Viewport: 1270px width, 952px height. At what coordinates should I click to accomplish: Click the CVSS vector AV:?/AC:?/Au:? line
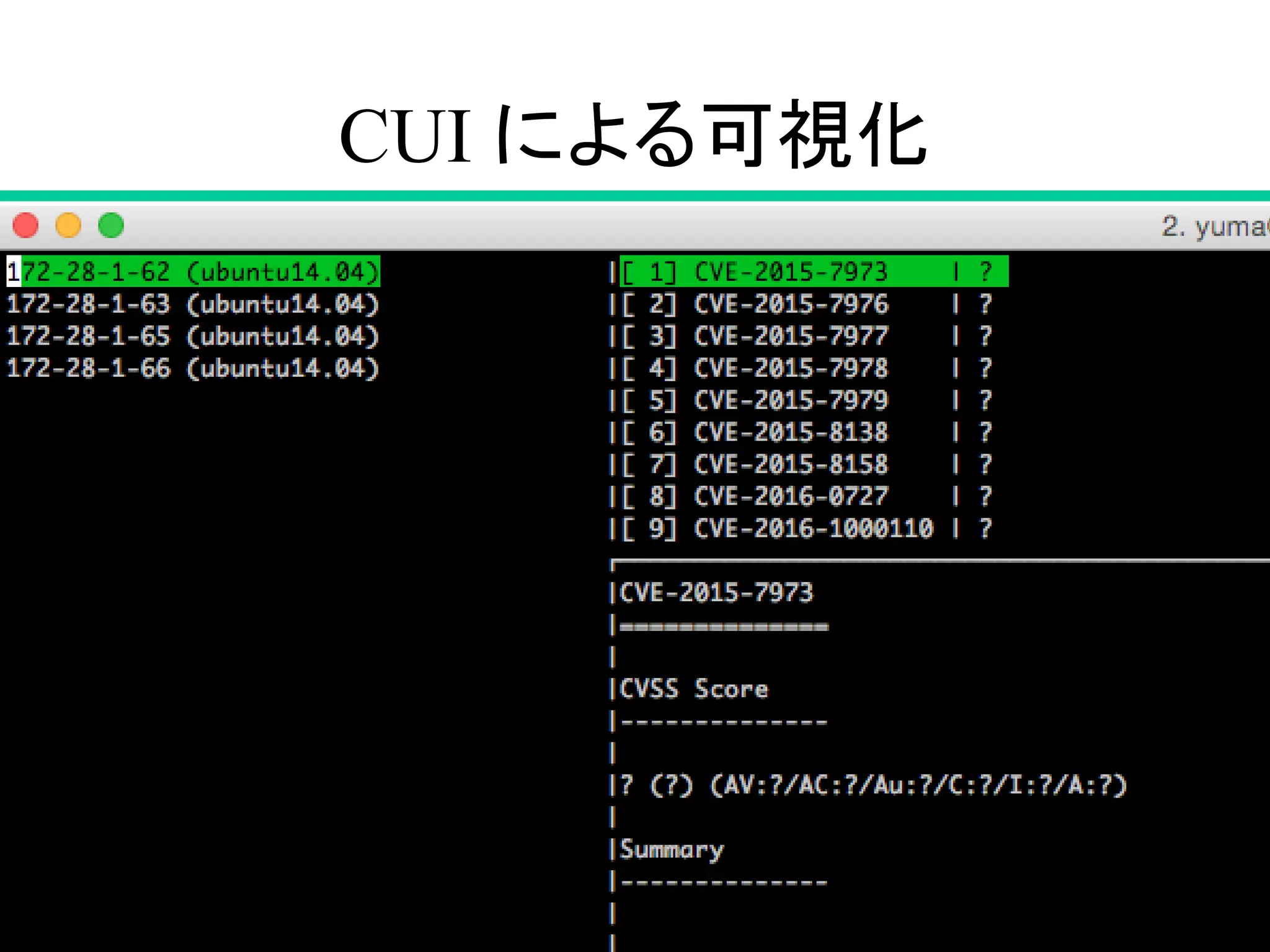[873, 785]
